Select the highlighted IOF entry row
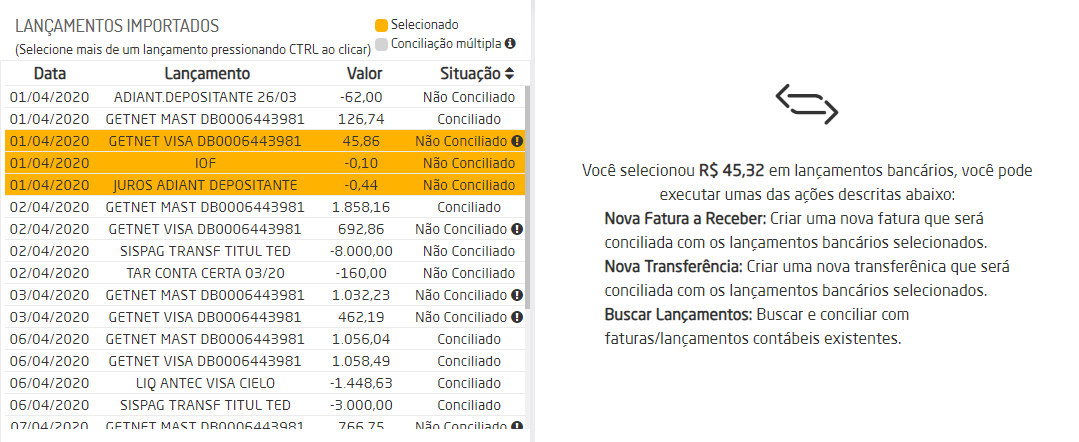 (206, 163)
